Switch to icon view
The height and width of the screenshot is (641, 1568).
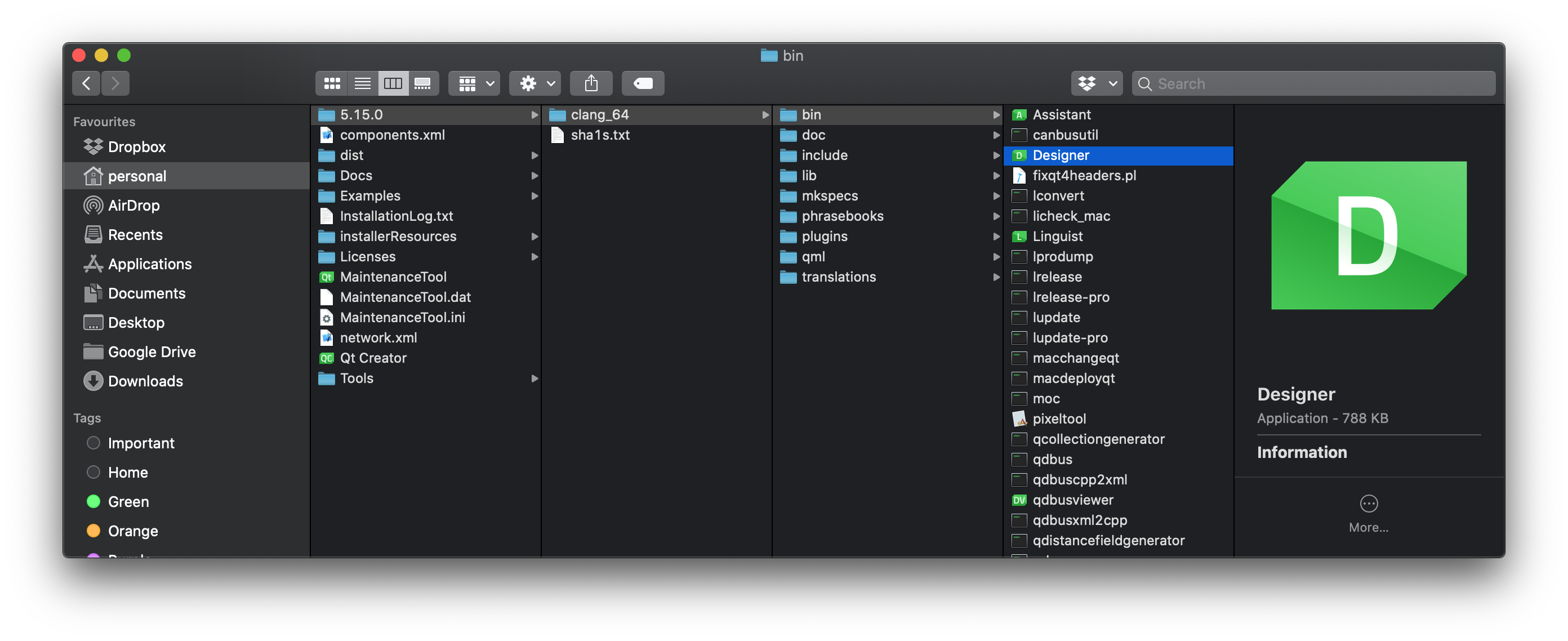[x=332, y=83]
